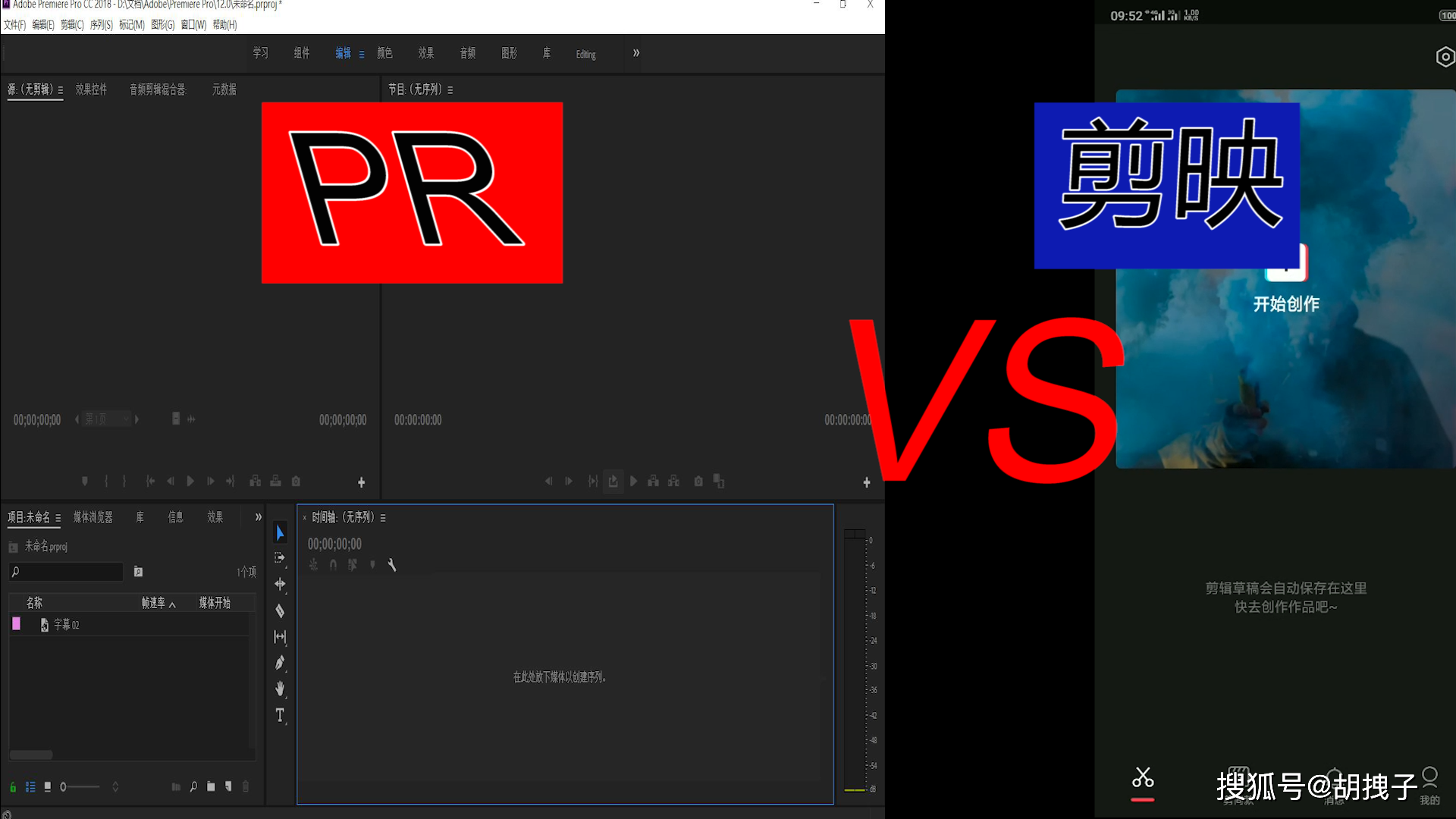Tap 开始创作 in 剪映
This screenshot has width=1456, height=819.
1286,304
